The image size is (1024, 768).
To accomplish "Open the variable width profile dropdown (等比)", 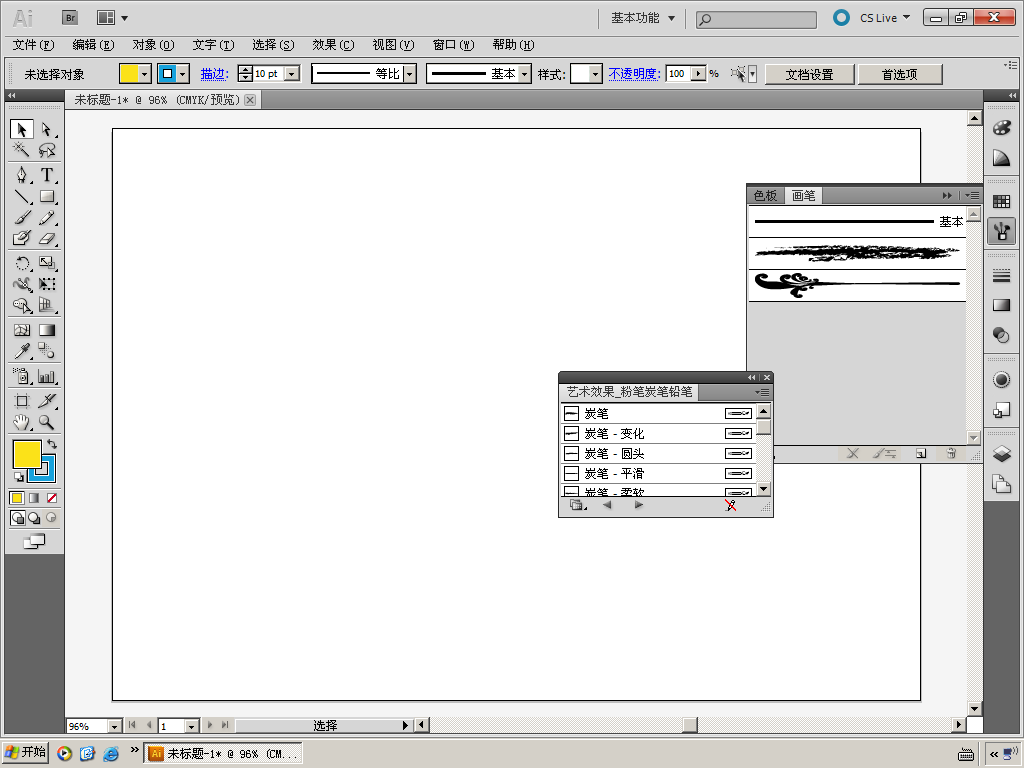I will pos(409,74).
